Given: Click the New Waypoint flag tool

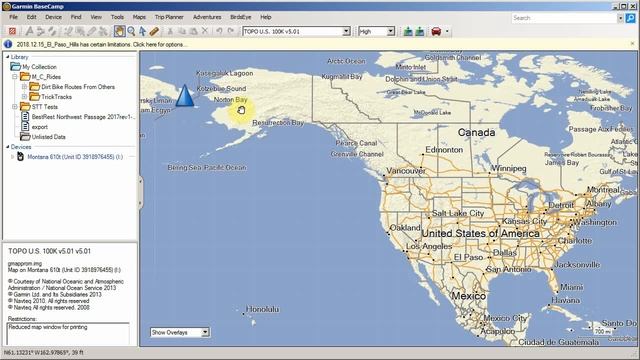Looking at the screenshot, I should click(x=29, y=31).
